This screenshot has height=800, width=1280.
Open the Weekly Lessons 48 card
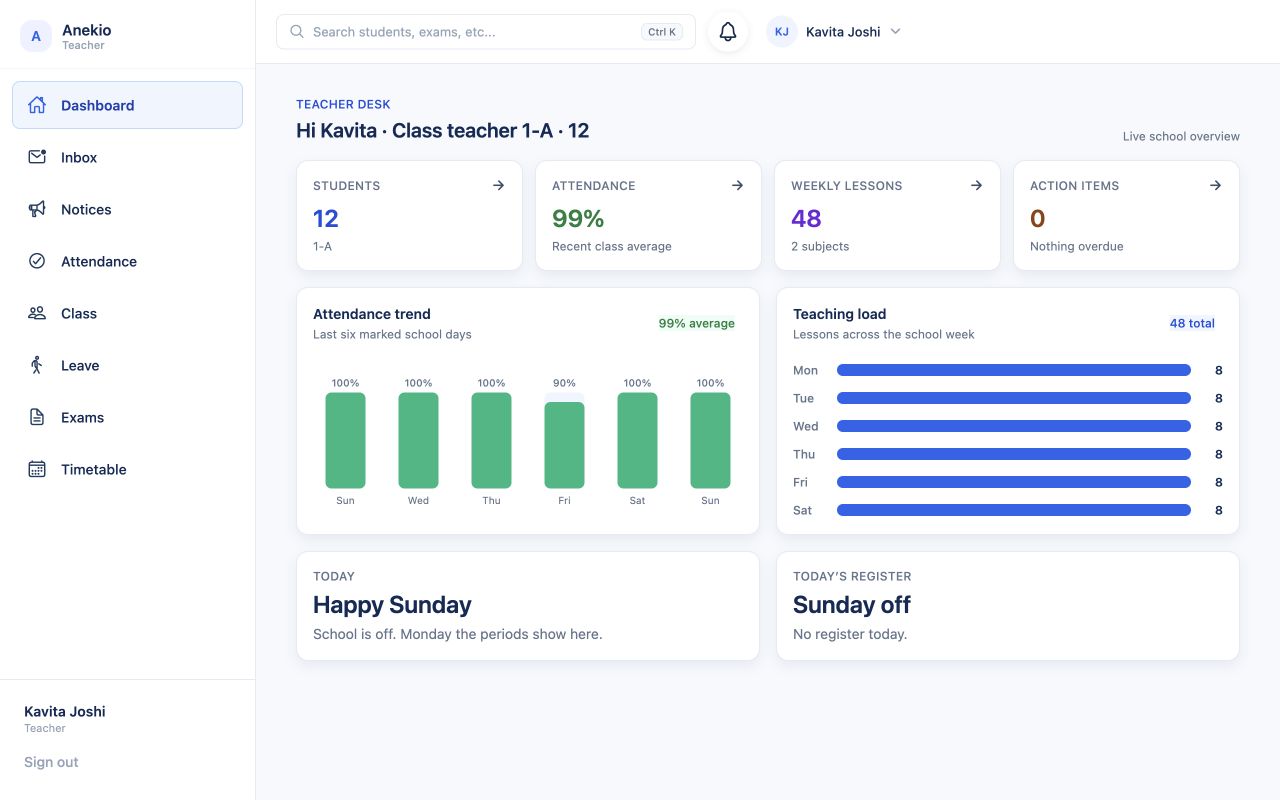click(x=887, y=216)
